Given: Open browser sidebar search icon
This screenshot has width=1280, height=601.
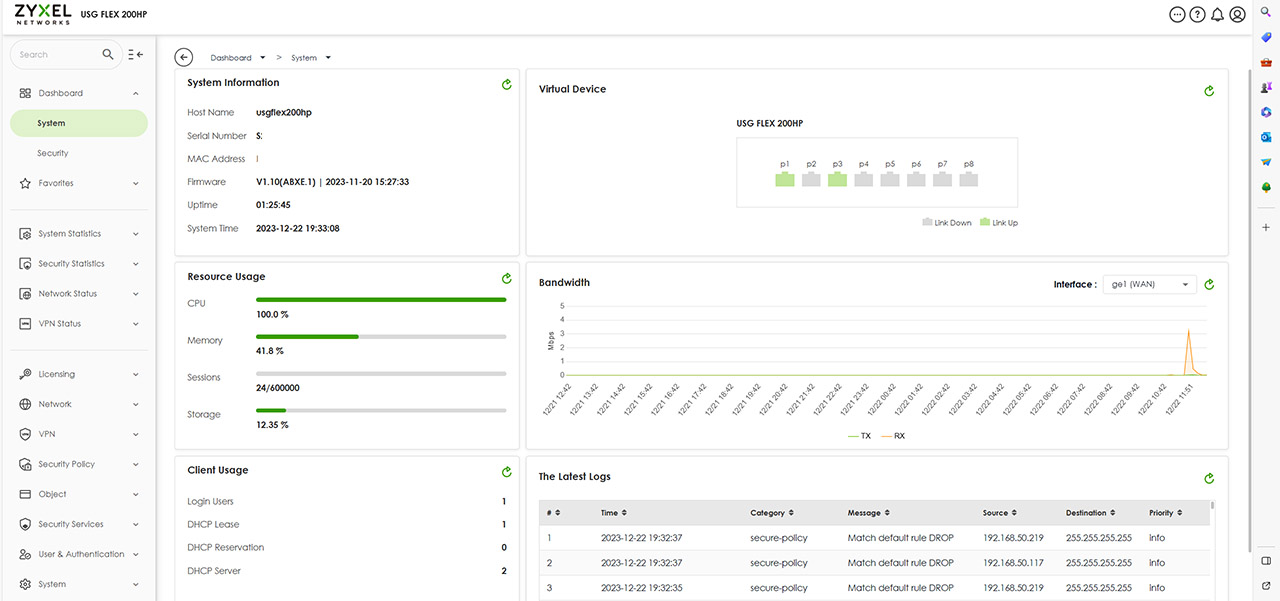Looking at the screenshot, I should pyautogui.click(x=1265, y=11).
